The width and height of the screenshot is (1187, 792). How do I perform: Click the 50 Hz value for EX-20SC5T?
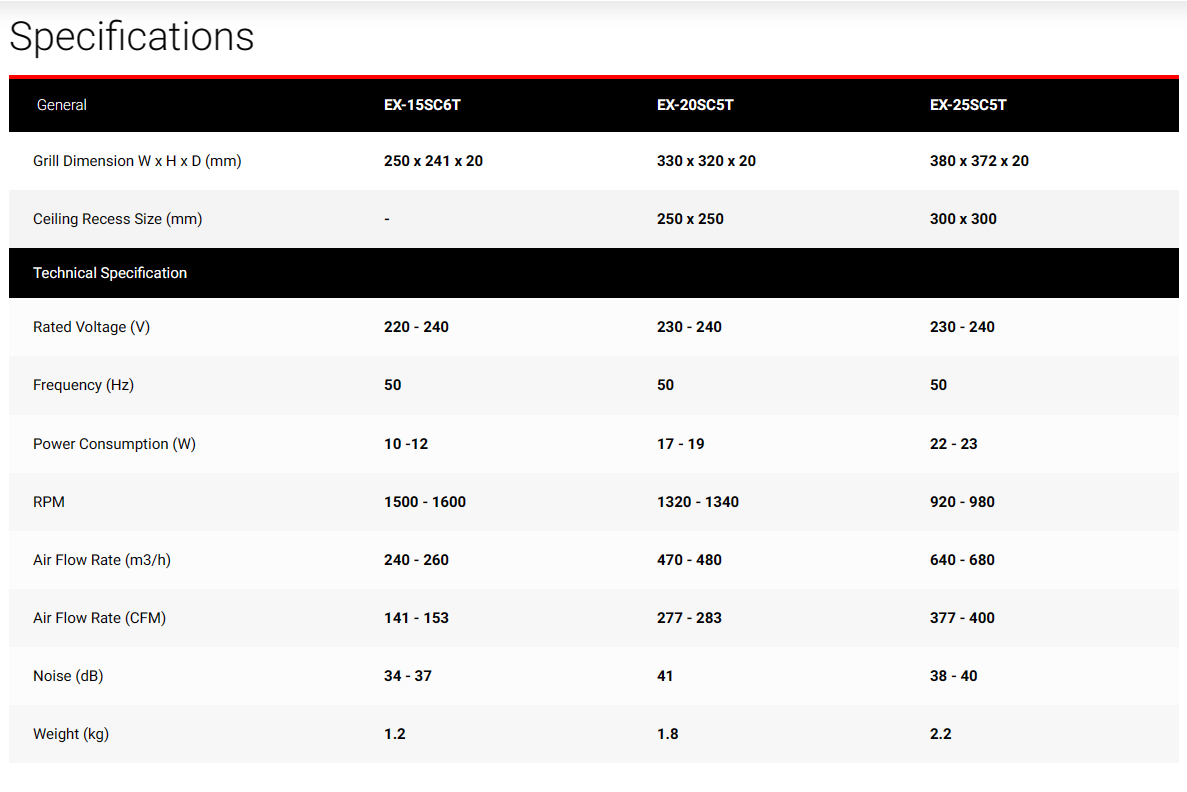666,385
